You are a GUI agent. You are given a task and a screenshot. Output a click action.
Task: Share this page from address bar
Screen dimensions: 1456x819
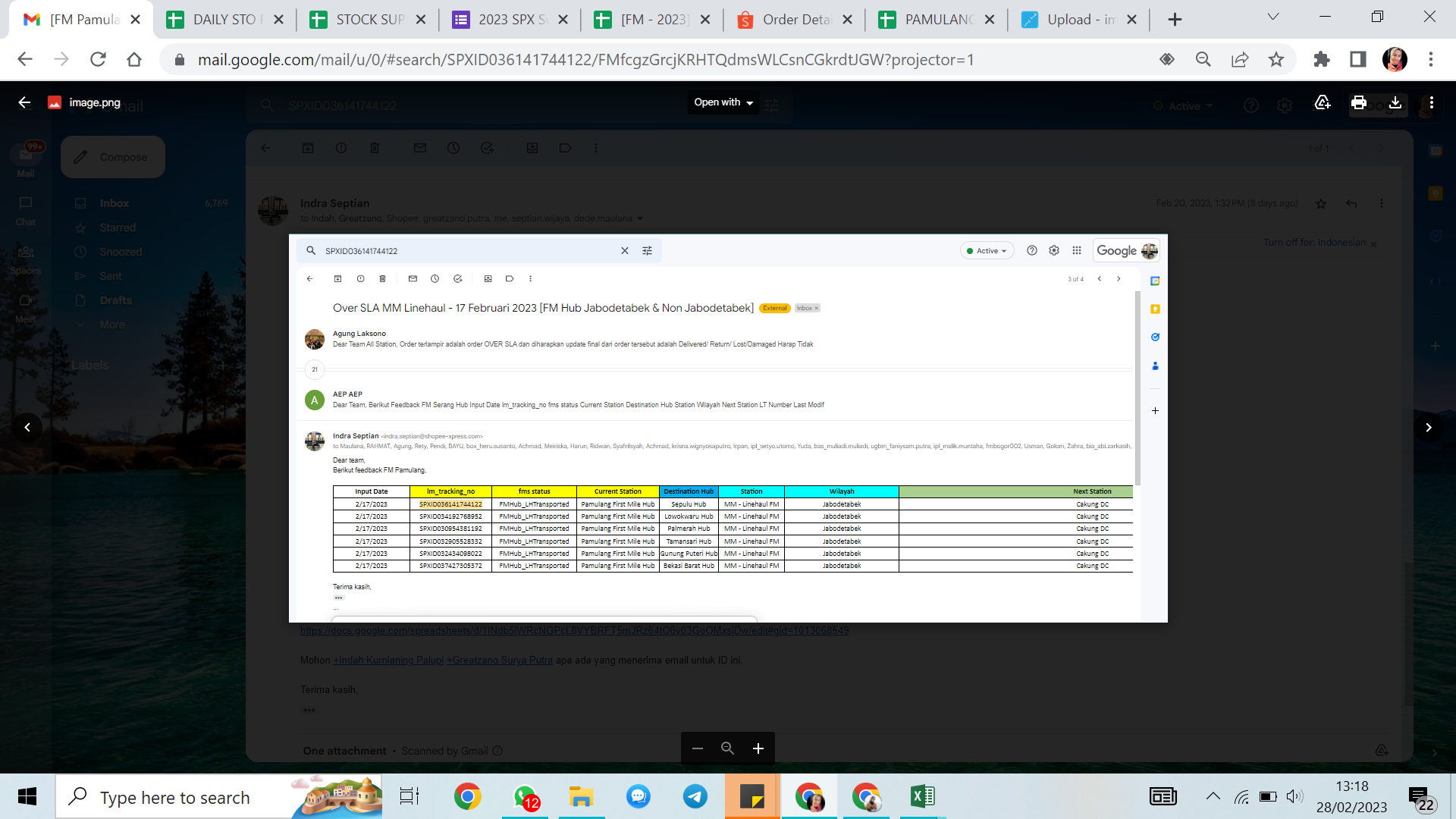click(1240, 59)
